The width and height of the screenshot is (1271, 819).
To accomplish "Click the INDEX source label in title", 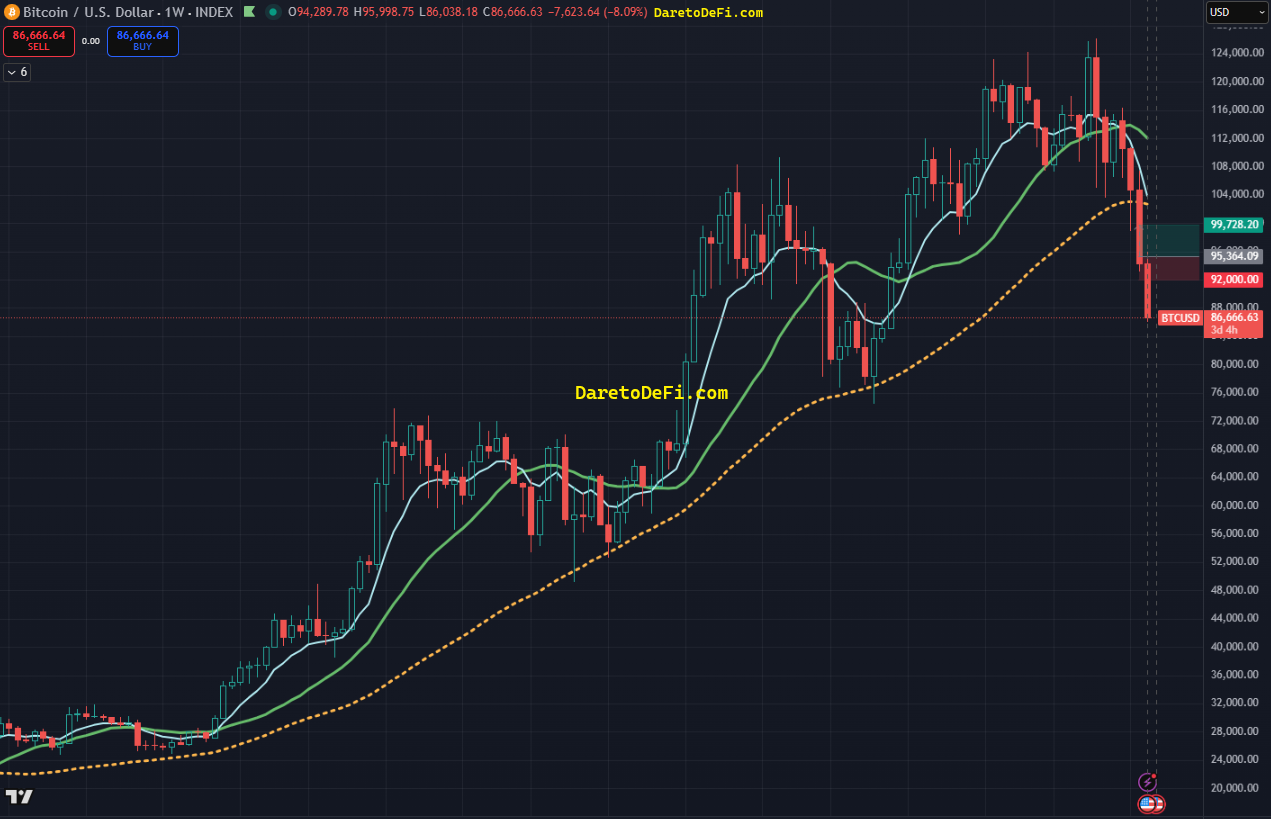I will coord(214,12).
